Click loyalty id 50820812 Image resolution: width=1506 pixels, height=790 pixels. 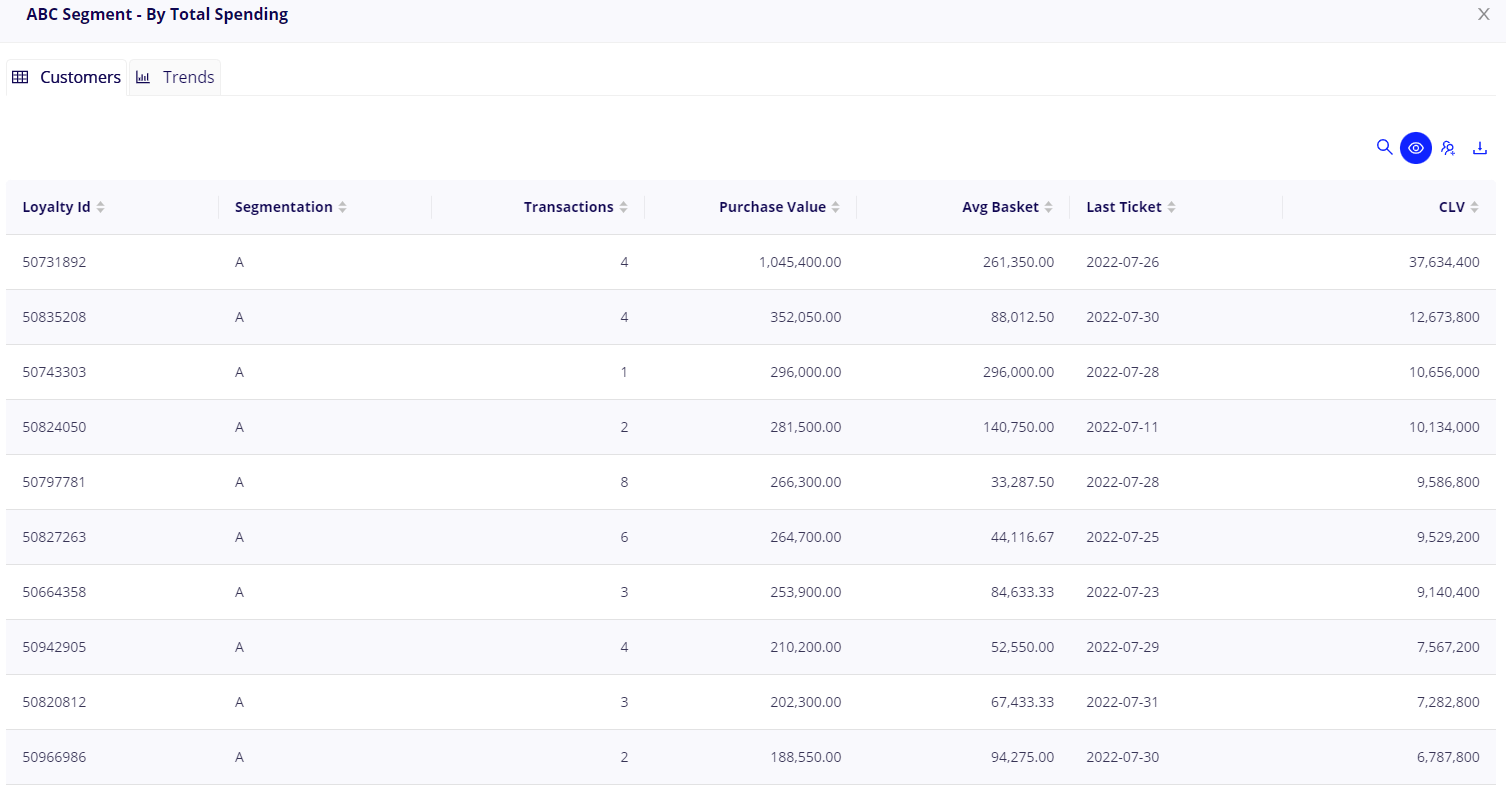point(54,702)
